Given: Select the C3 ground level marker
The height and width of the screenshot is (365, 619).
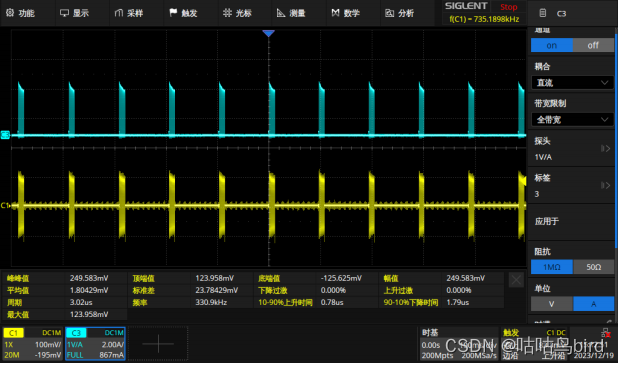Looking at the screenshot, I should 5,135.
